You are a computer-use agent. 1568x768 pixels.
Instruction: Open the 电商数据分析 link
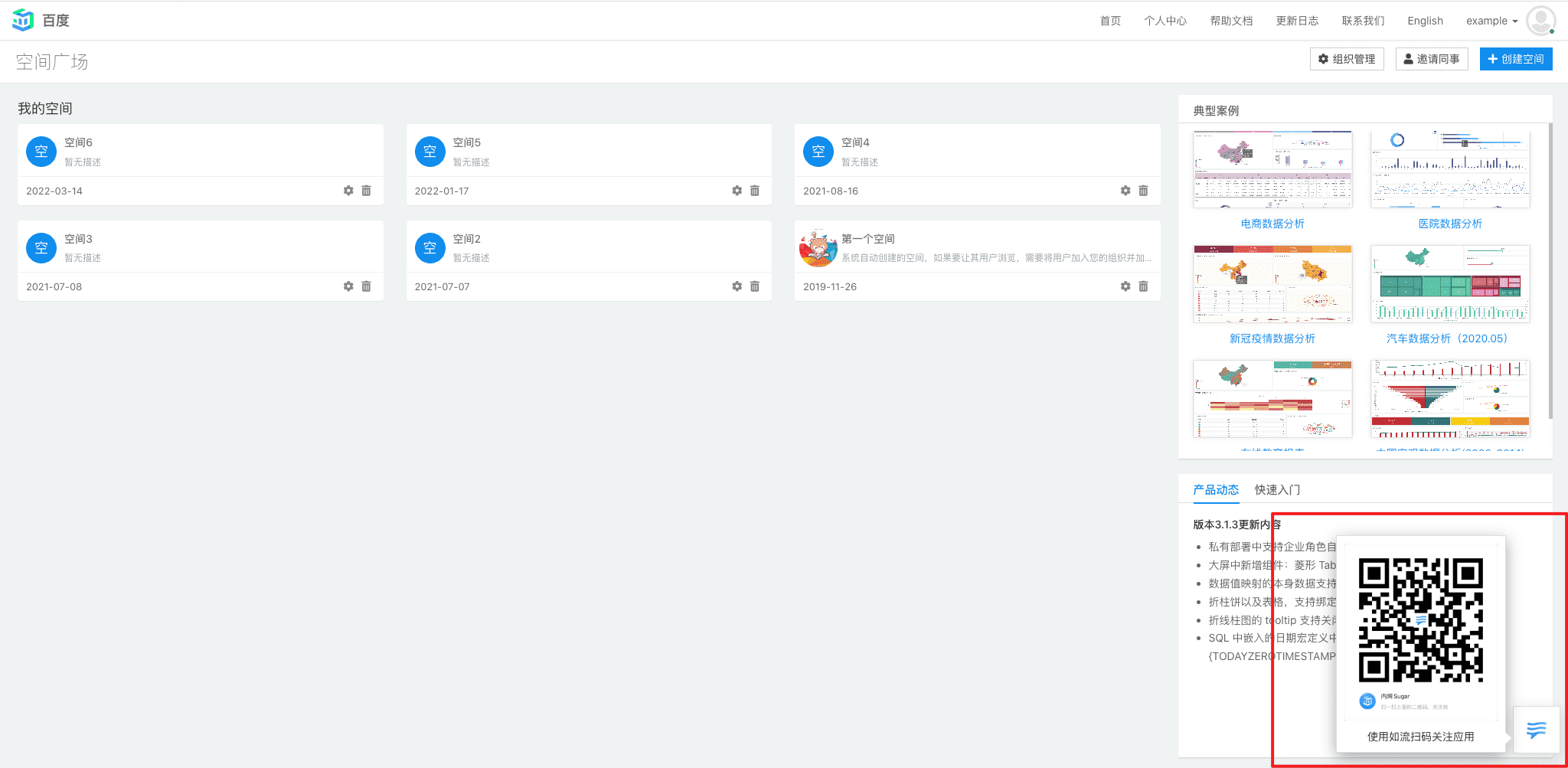coord(1272,224)
